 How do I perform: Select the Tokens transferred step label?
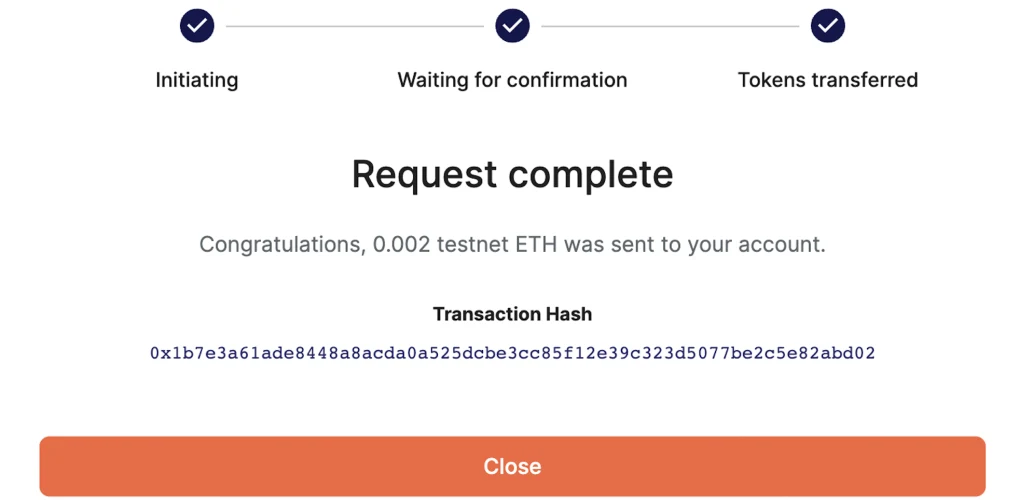pyautogui.click(x=827, y=80)
